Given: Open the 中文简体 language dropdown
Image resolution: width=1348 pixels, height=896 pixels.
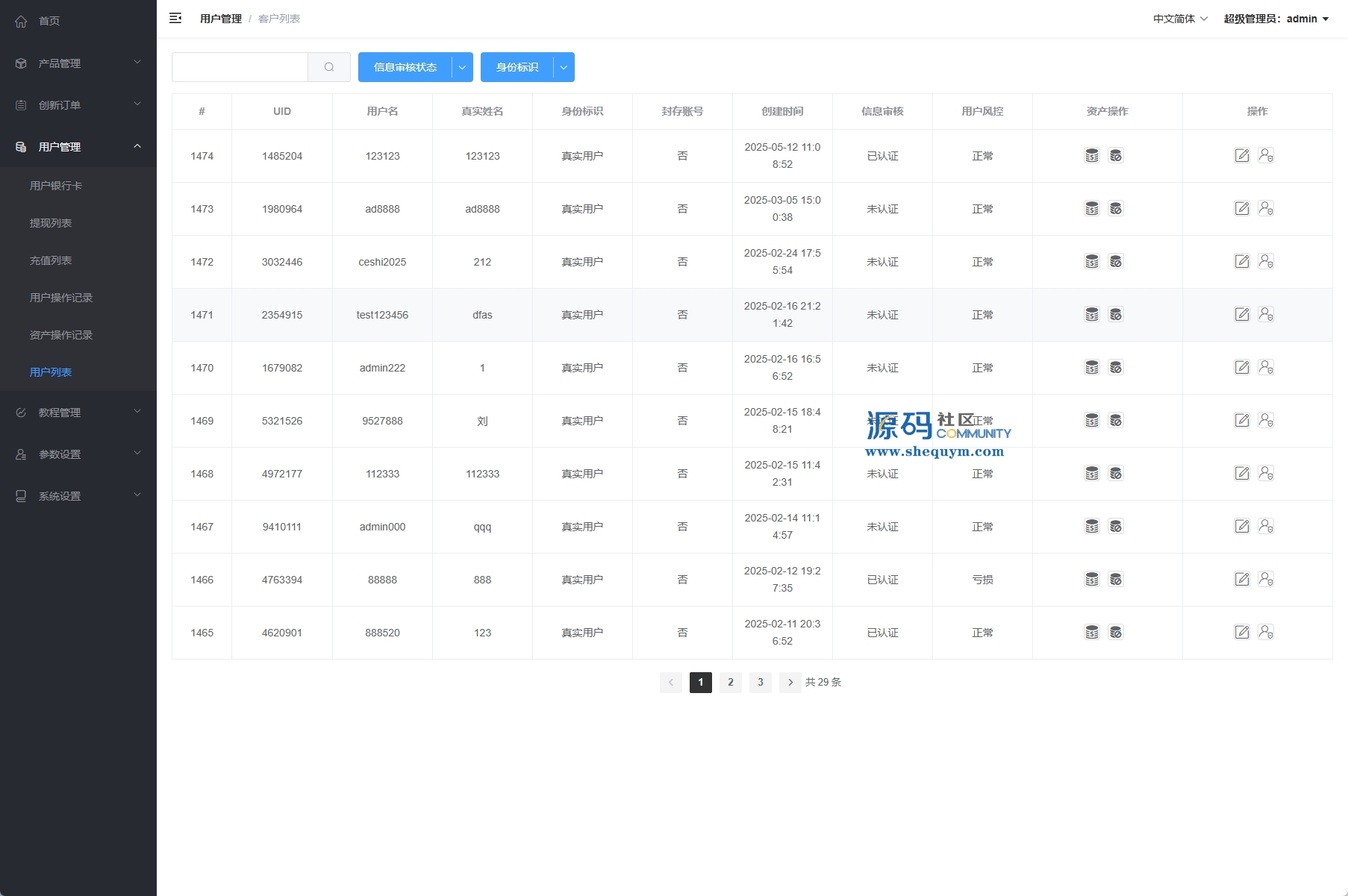Looking at the screenshot, I should coord(1180,19).
